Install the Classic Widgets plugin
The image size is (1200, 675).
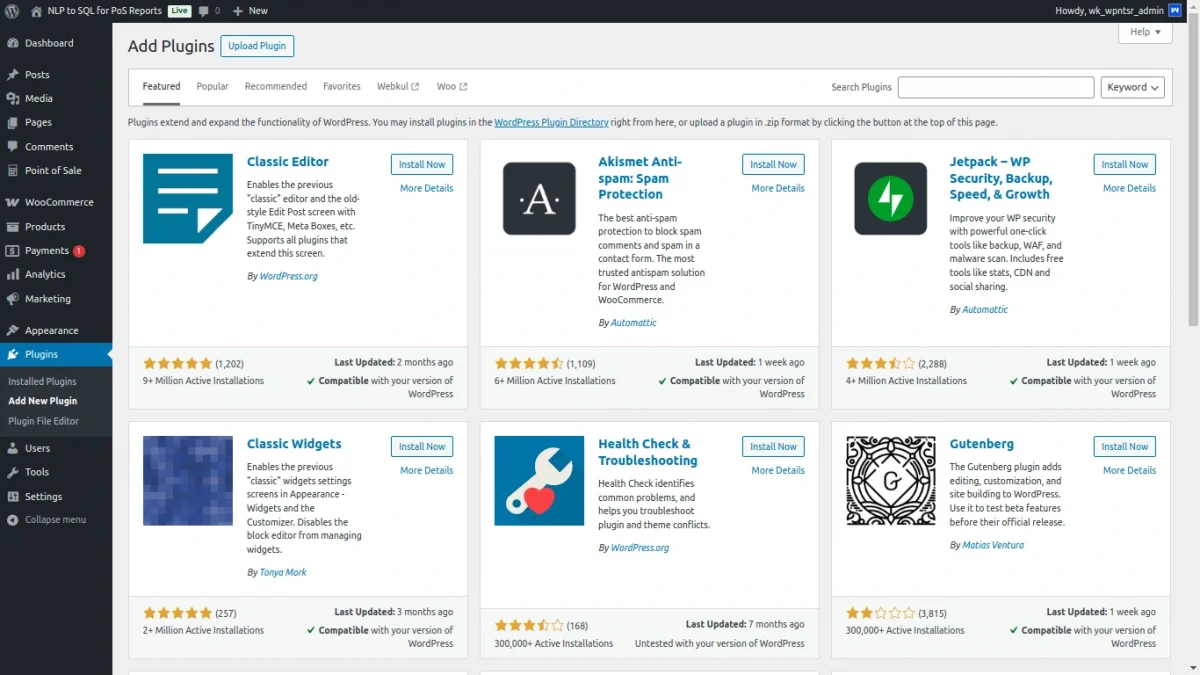[x=422, y=447]
